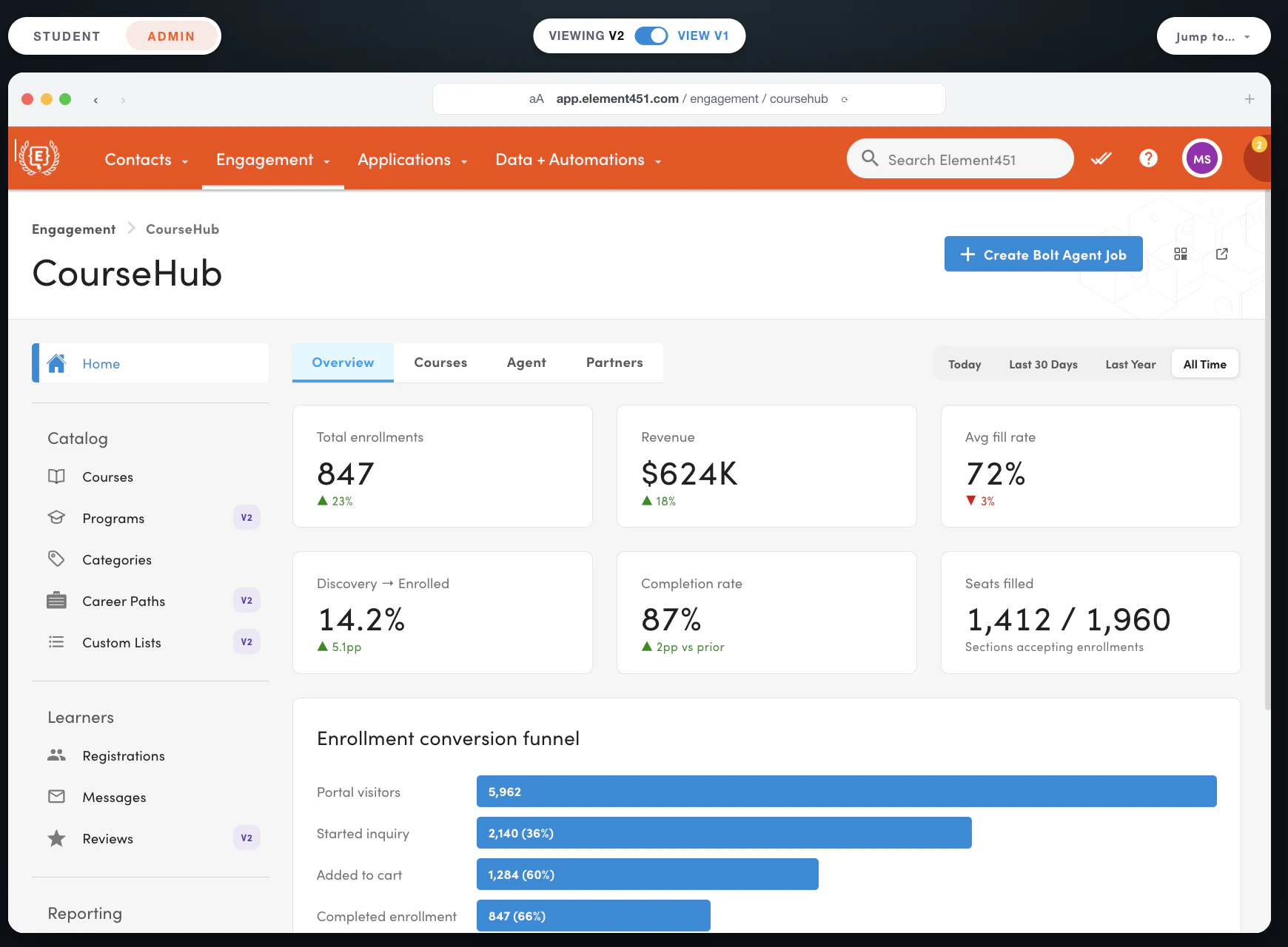Switch to Student view
The height and width of the screenshot is (947, 1288).
click(67, 36)
